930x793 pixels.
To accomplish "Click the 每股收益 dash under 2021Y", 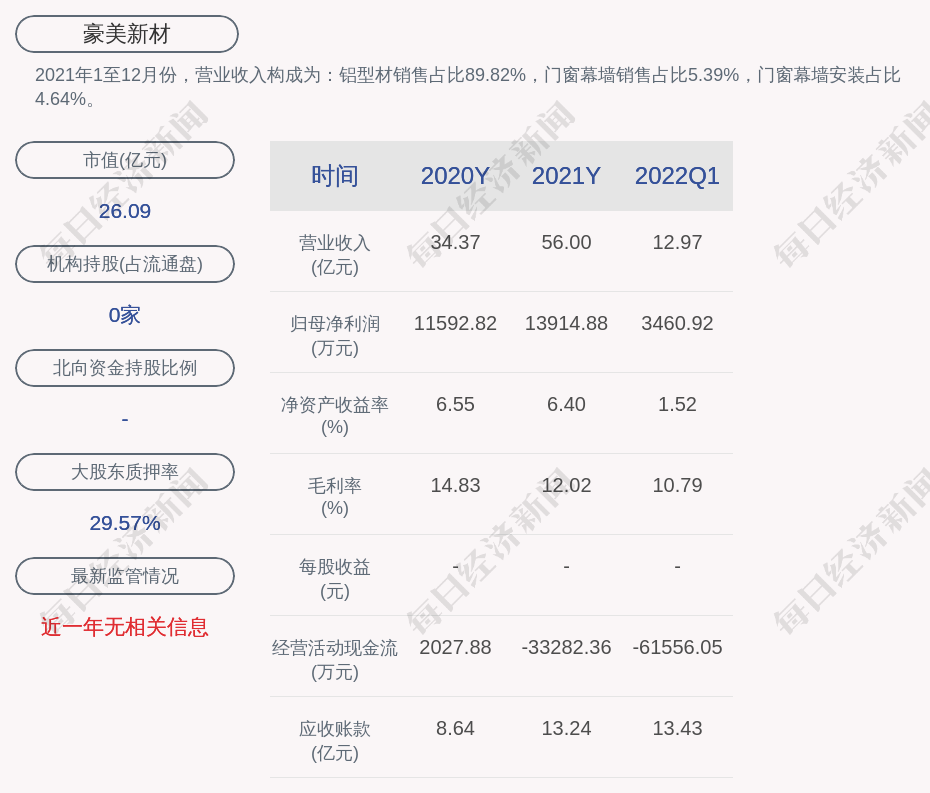I will (566, 566).
